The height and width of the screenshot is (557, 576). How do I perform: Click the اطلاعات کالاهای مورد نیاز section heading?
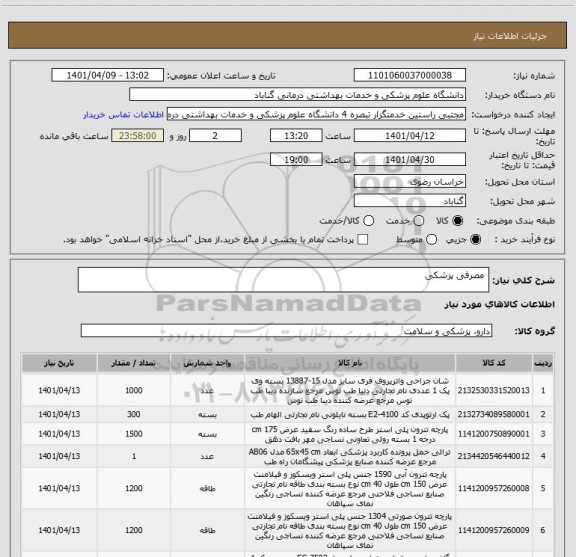pos(500,304)
